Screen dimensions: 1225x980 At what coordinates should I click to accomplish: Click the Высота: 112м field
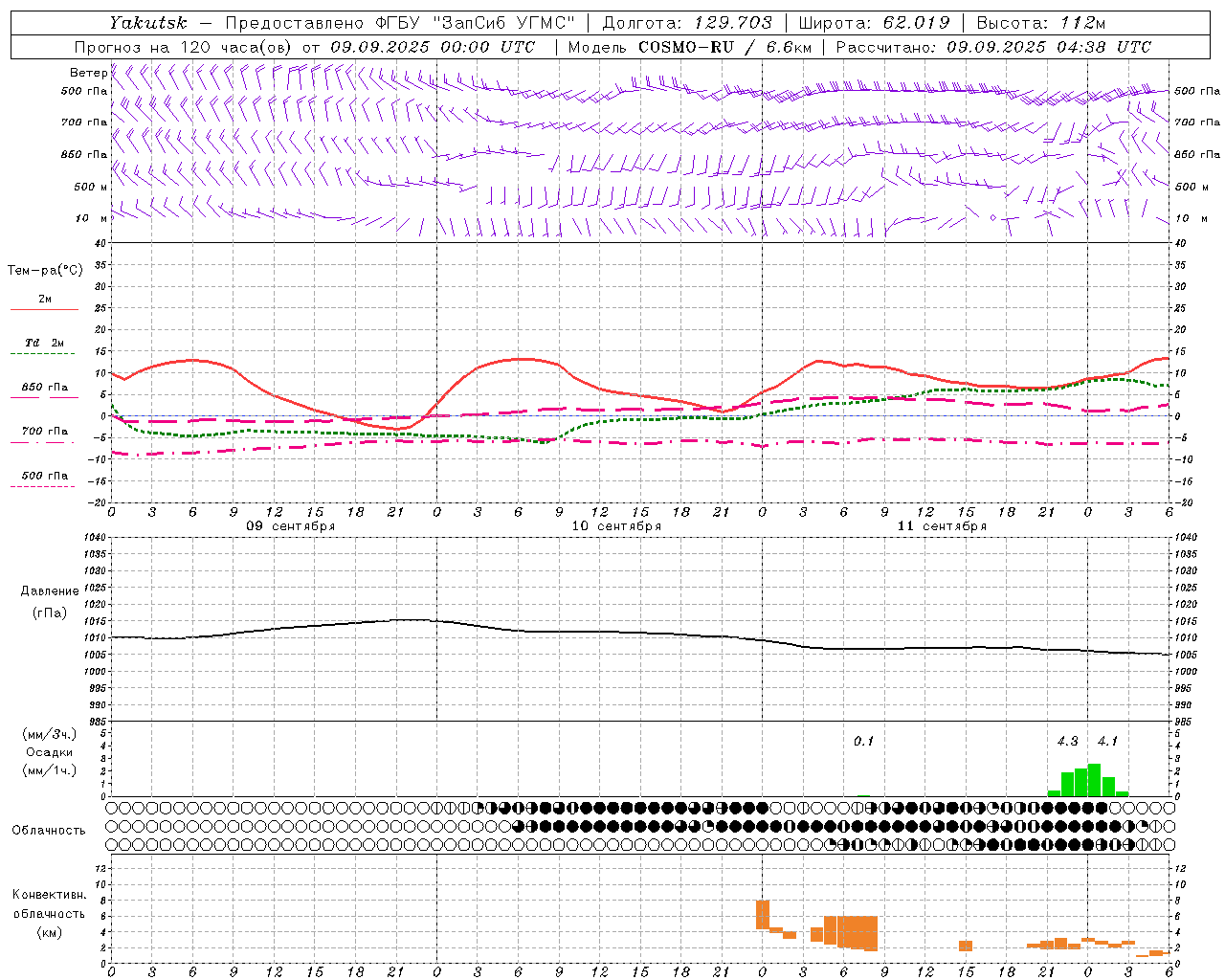pyautogui.click(x=1040, y=23)
